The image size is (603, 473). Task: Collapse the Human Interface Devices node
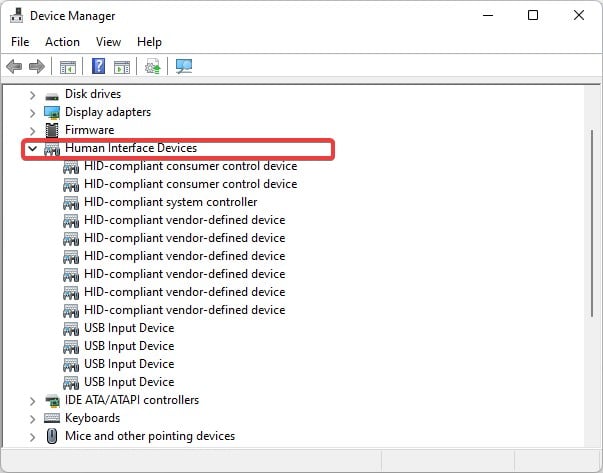tap(32, 148)
